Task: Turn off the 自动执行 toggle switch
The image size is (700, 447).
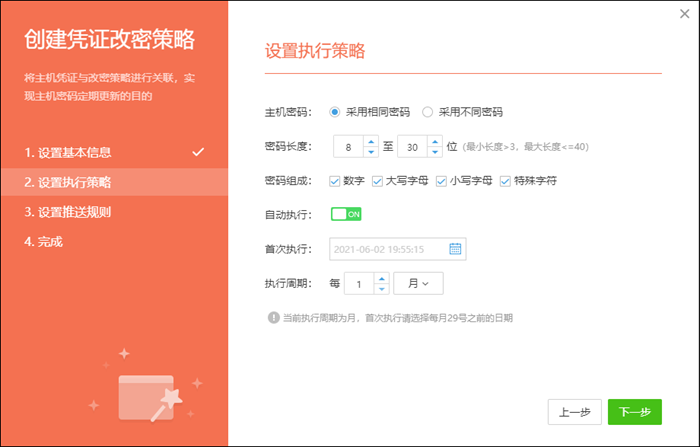Action: click(x=346, y=215)
